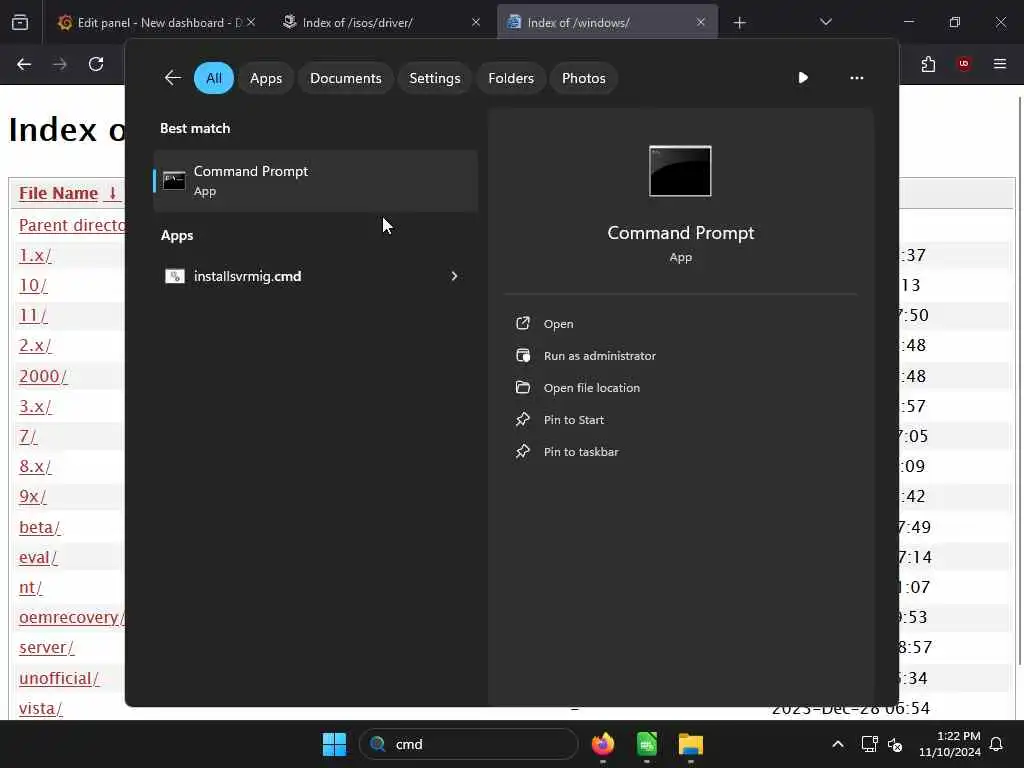Open the 11/ directory link
This screenshot has width=1024, height=768.
[33, 315]
